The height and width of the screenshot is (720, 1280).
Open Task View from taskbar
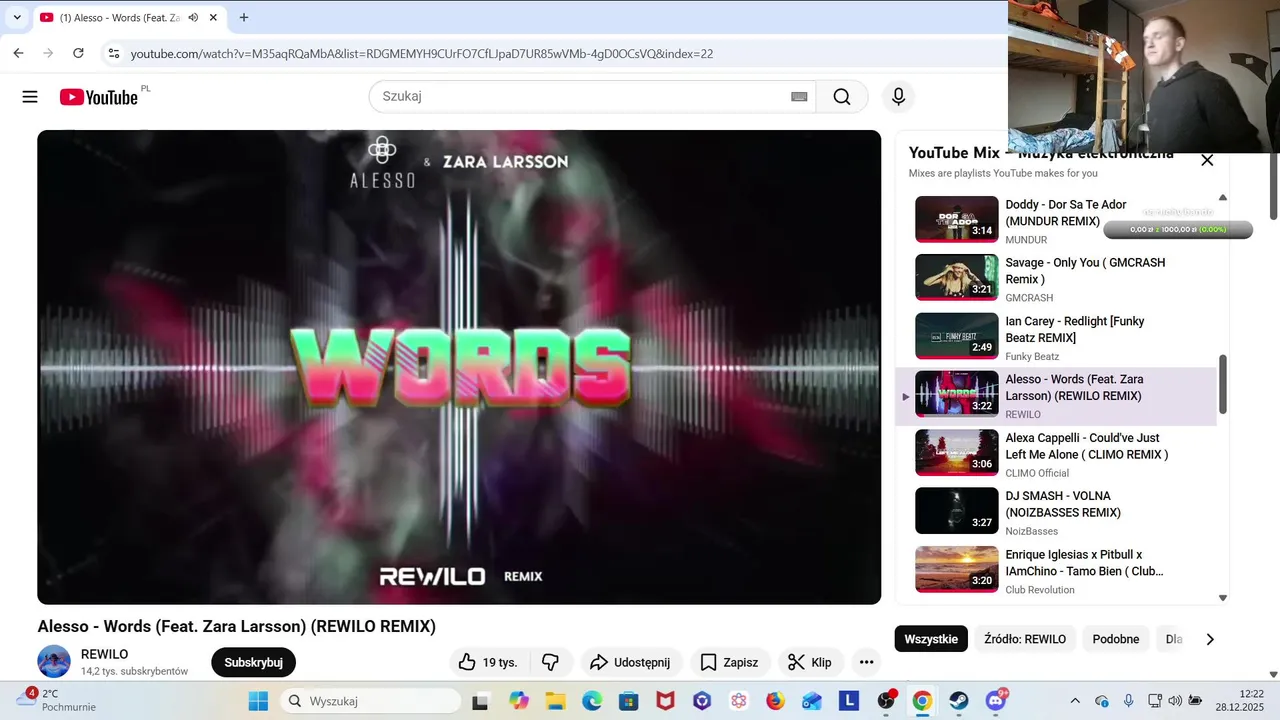[x=480, y=701]
